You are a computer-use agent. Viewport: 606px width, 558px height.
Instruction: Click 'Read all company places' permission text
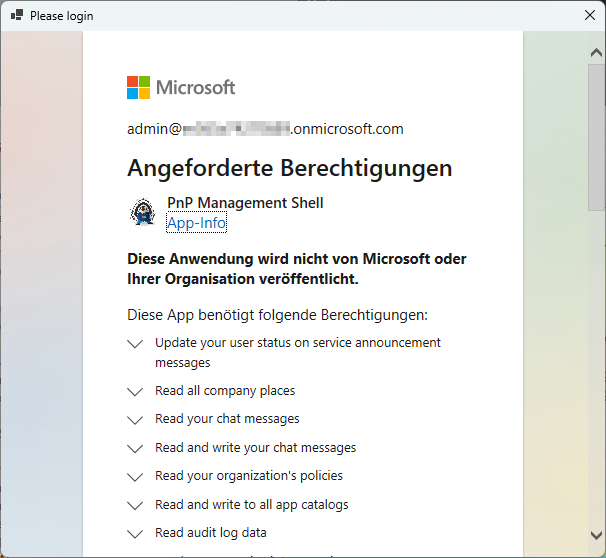coord(225,391)
